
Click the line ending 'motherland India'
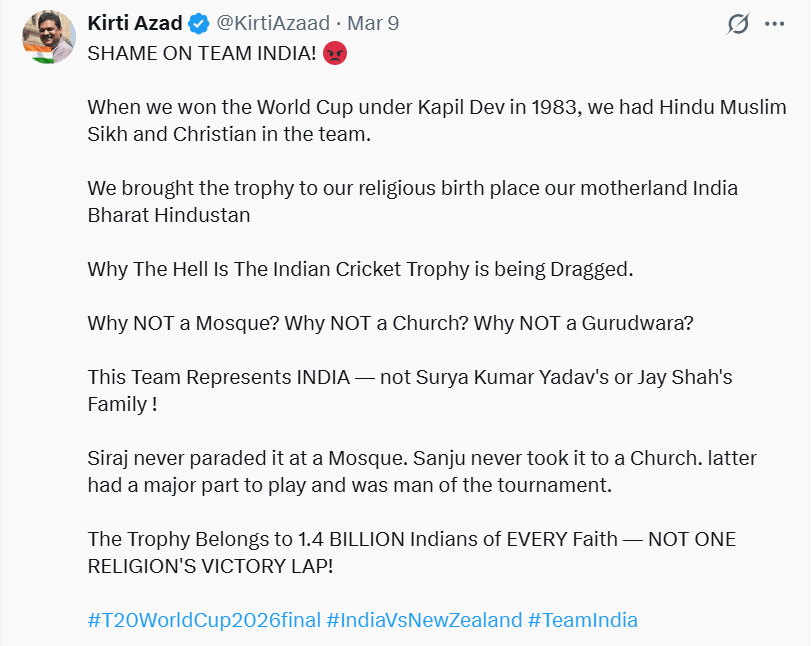click(x=412, y=188)
